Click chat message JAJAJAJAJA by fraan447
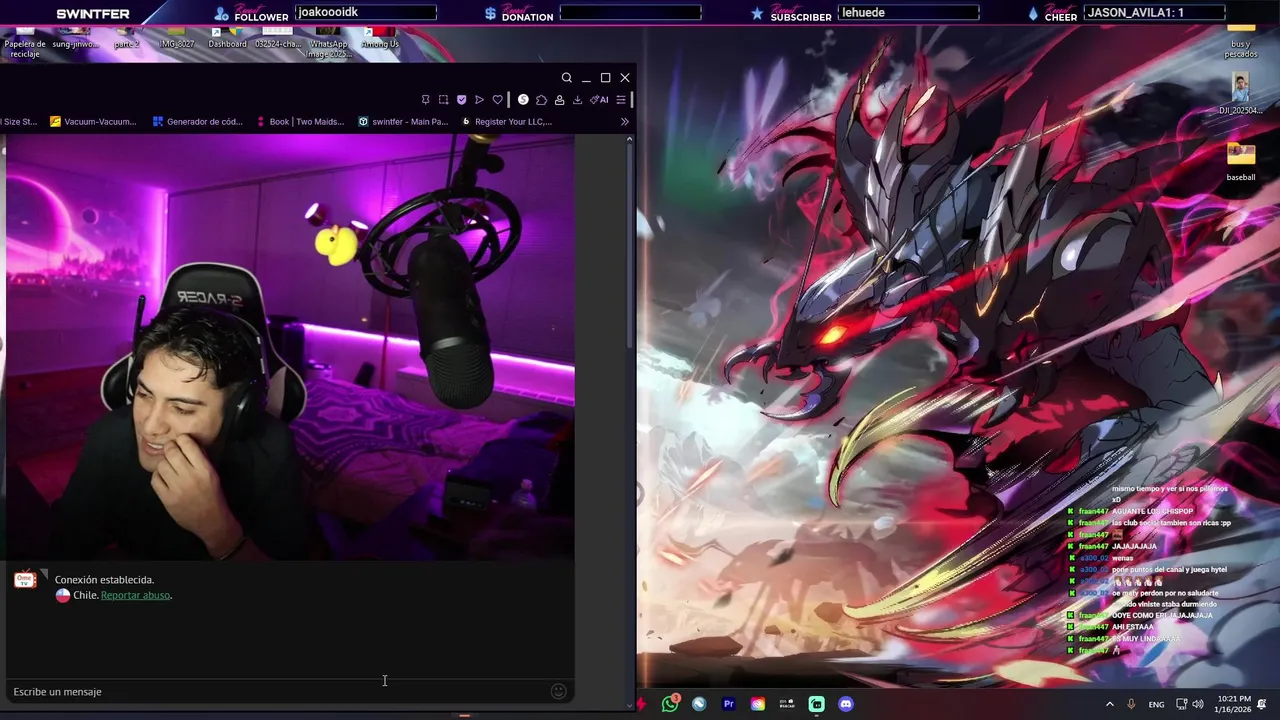 point(1134,546)
